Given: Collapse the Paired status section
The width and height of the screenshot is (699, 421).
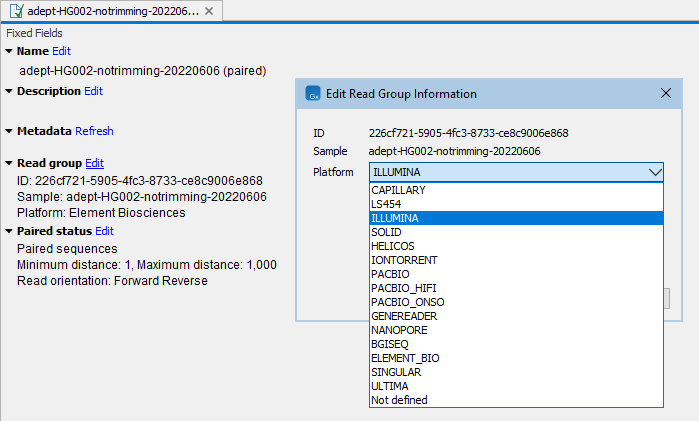Looking at the screenshot, I should 9,231.
